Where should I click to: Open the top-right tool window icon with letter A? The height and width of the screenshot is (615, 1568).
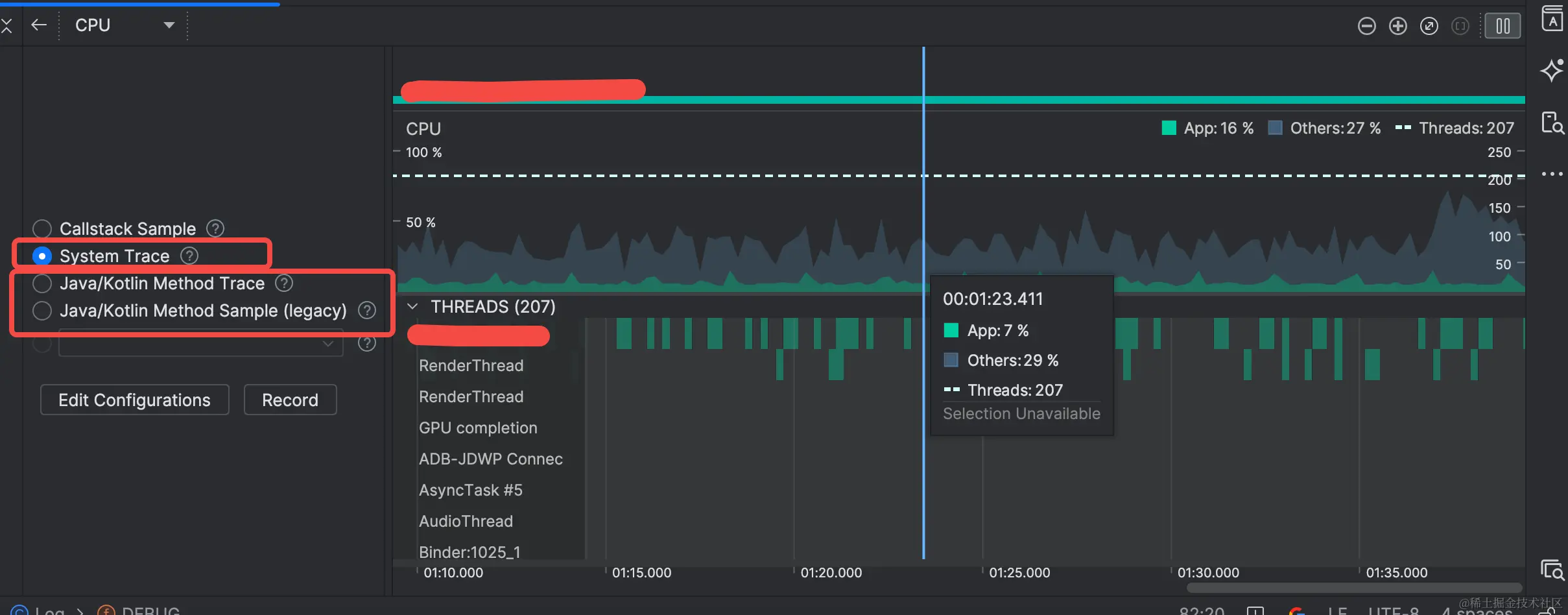1552,19
